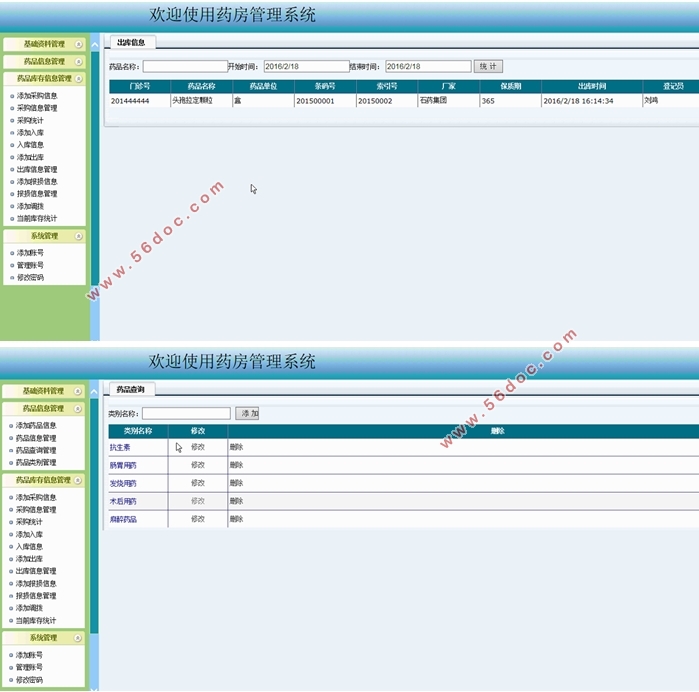This screenshot has height=692, width=699.
Task: Collapse 药品库存信息管理 panel icon on 出库信息 screen
Action: tap(78, 78)
